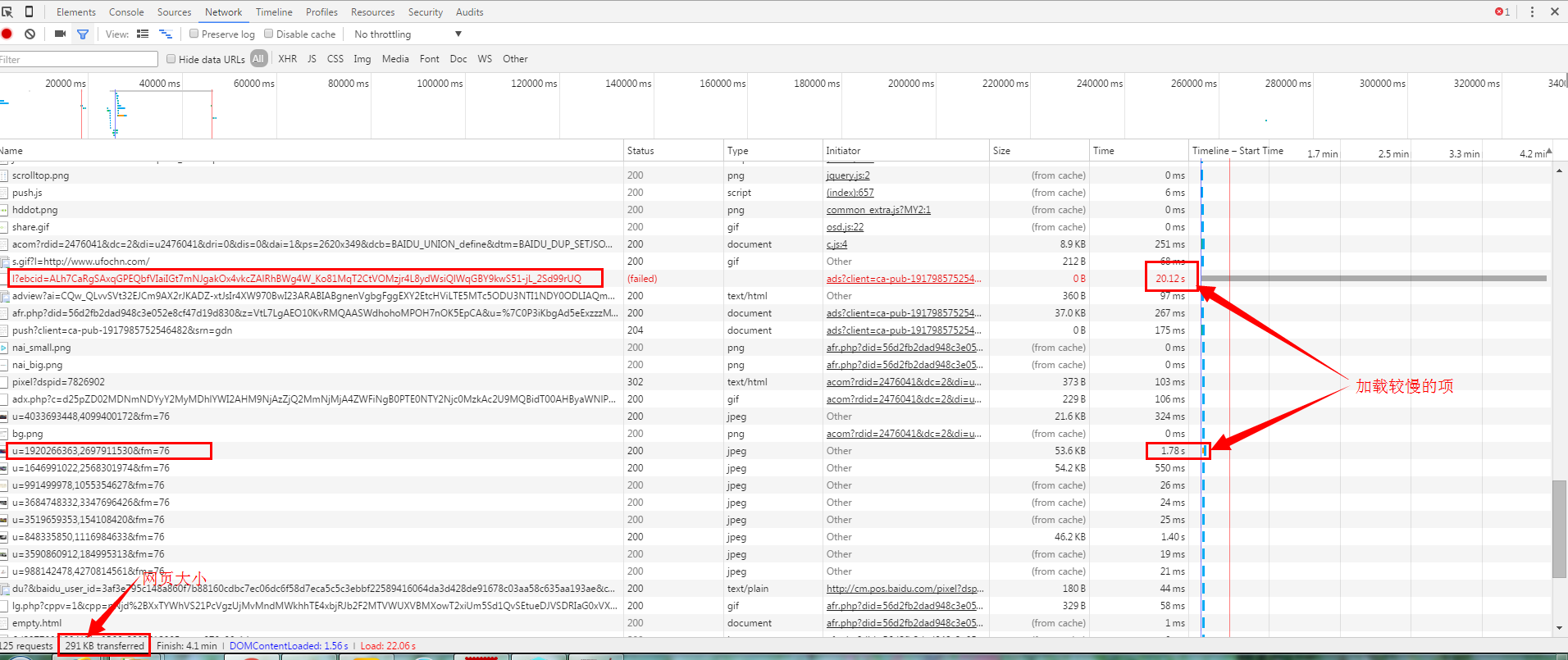Clear the network log
Image resolution: width=1568 pixels, height=660 pixels.
point(30,34)
